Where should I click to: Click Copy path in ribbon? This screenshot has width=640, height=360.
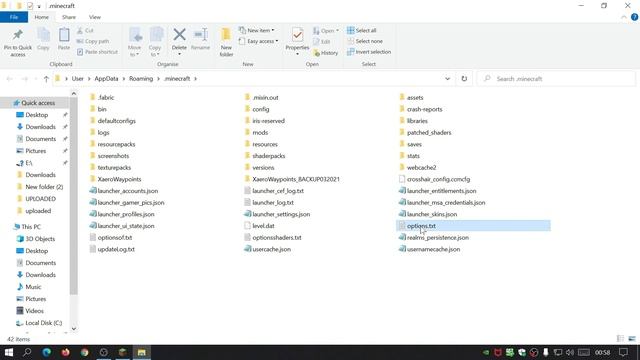click(x=93, y=41)
